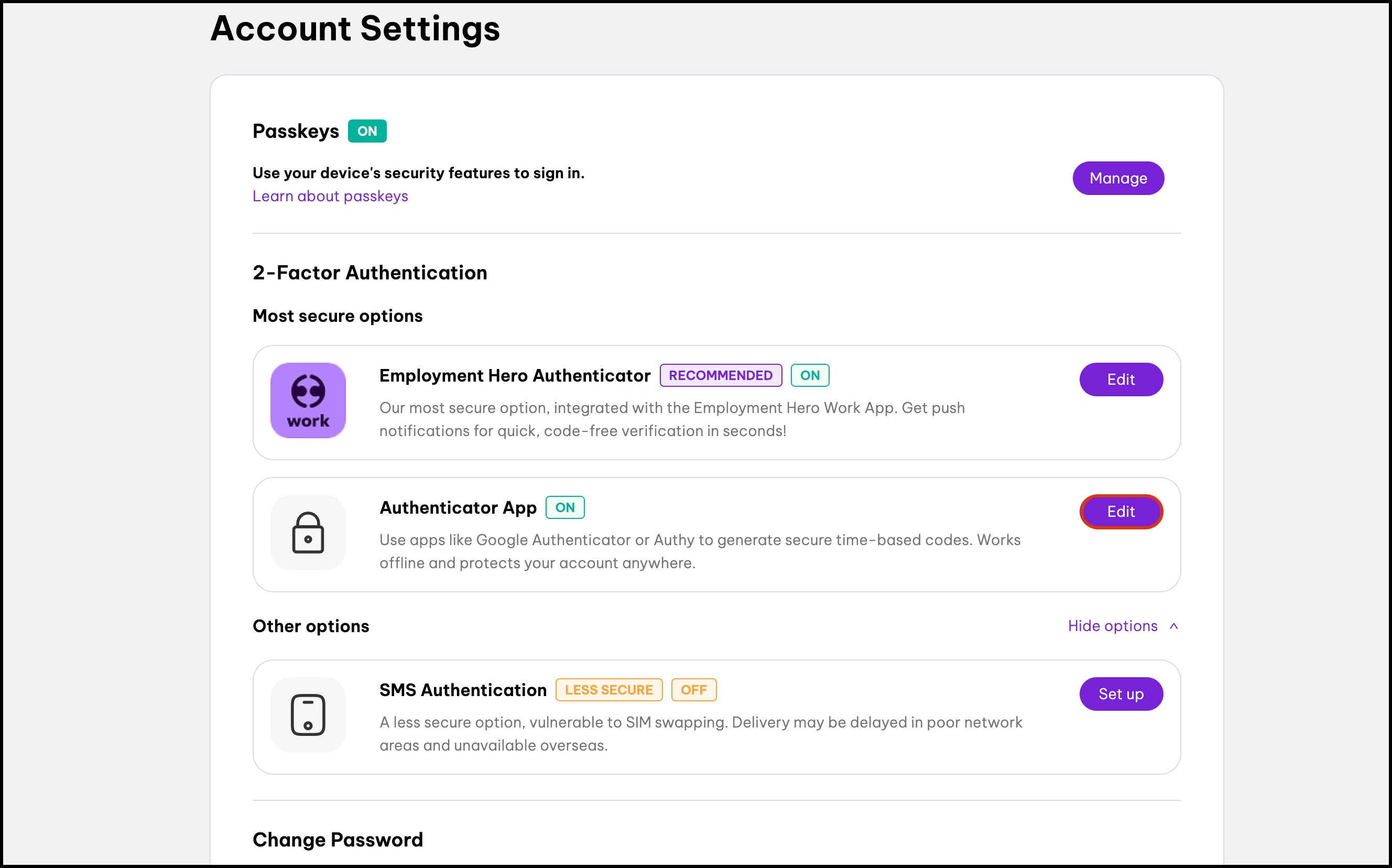Click the Passkeys ON status badge
Viewport: 1392px width, 868px height.
[367, 131]
